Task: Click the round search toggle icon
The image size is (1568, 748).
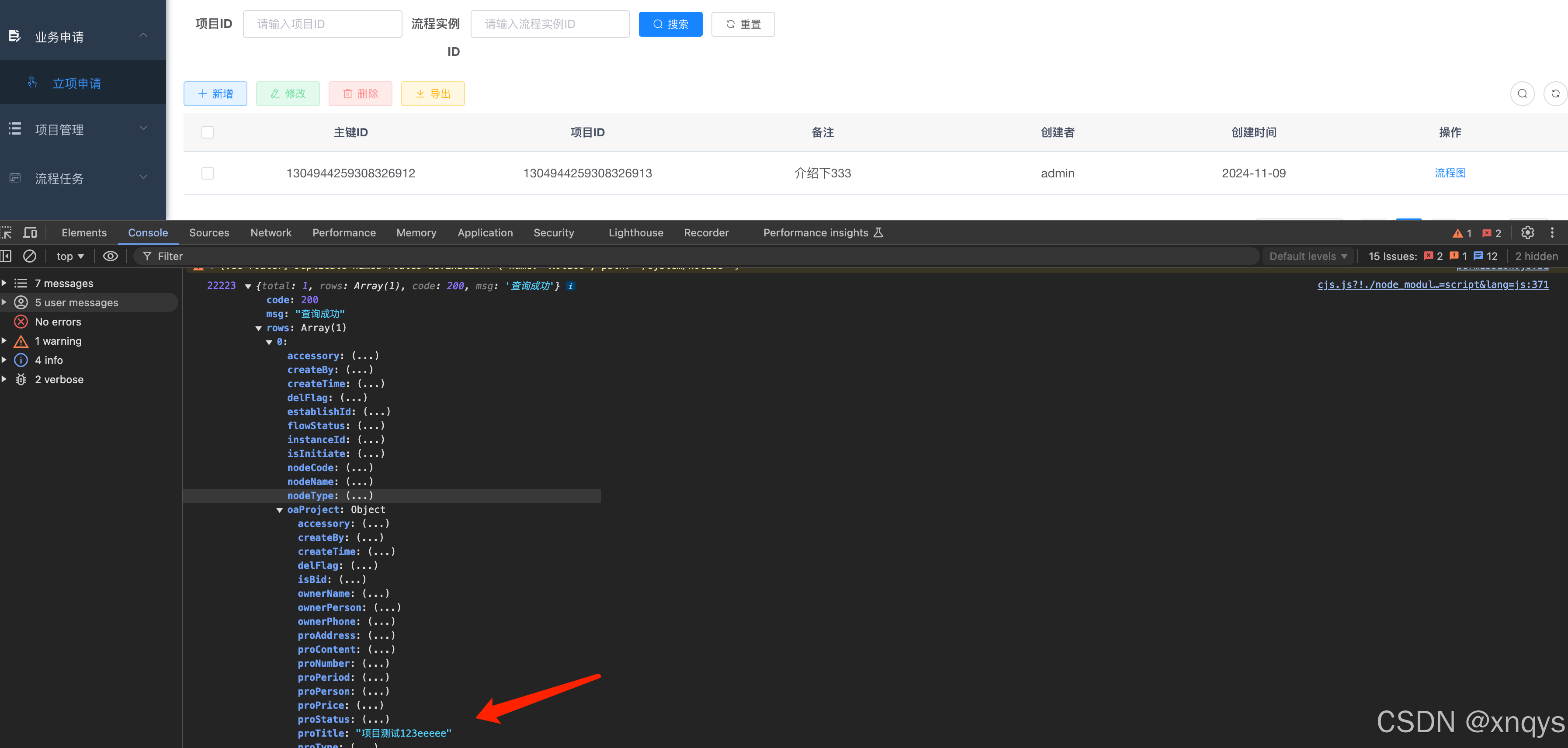Action: pos(1522,94)
